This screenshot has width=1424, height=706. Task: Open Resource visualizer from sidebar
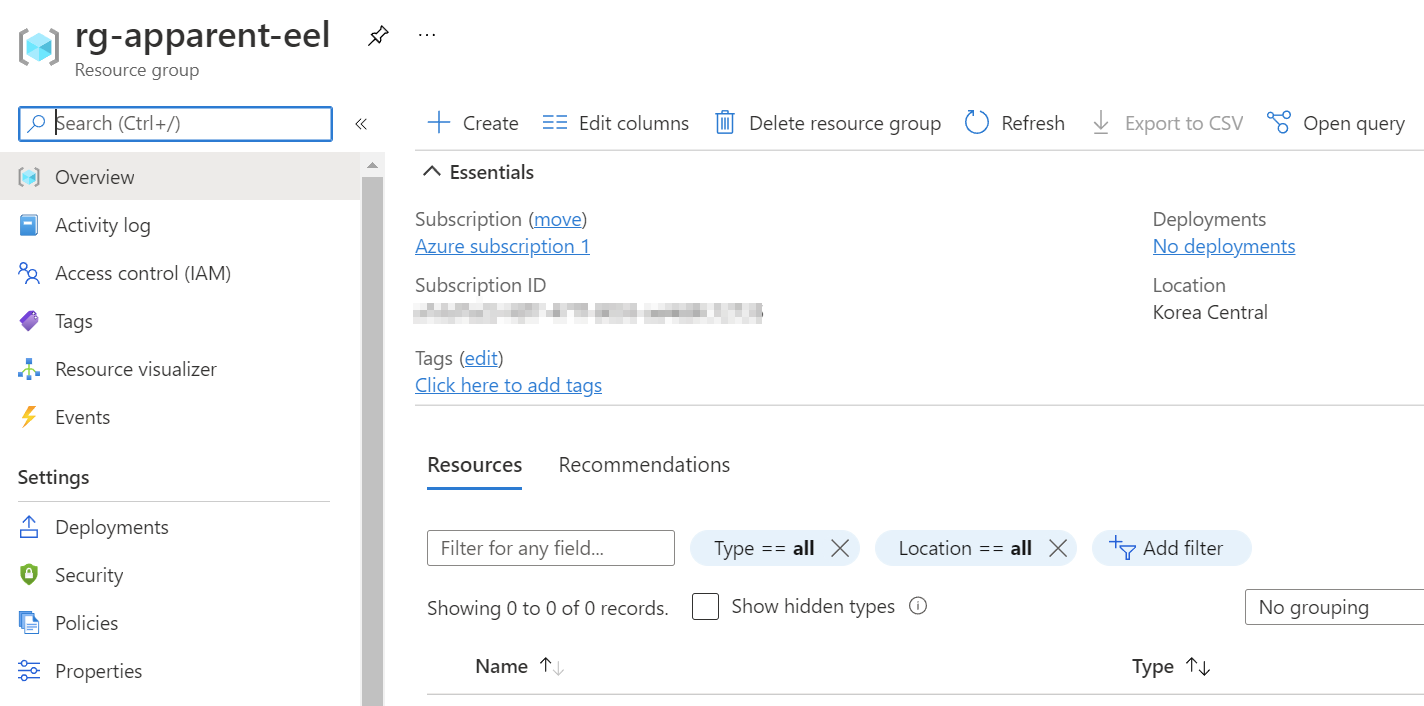coord(135,369)
